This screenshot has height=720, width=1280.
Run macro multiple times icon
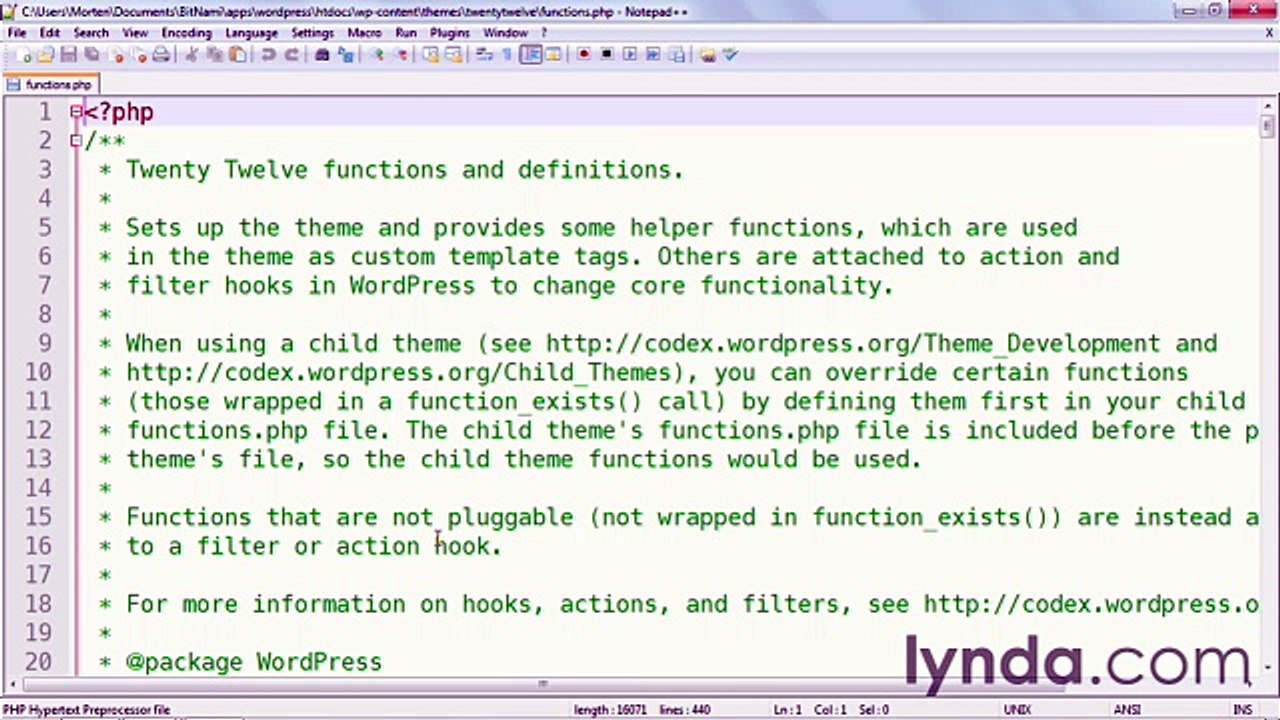[x=653, y=55]
